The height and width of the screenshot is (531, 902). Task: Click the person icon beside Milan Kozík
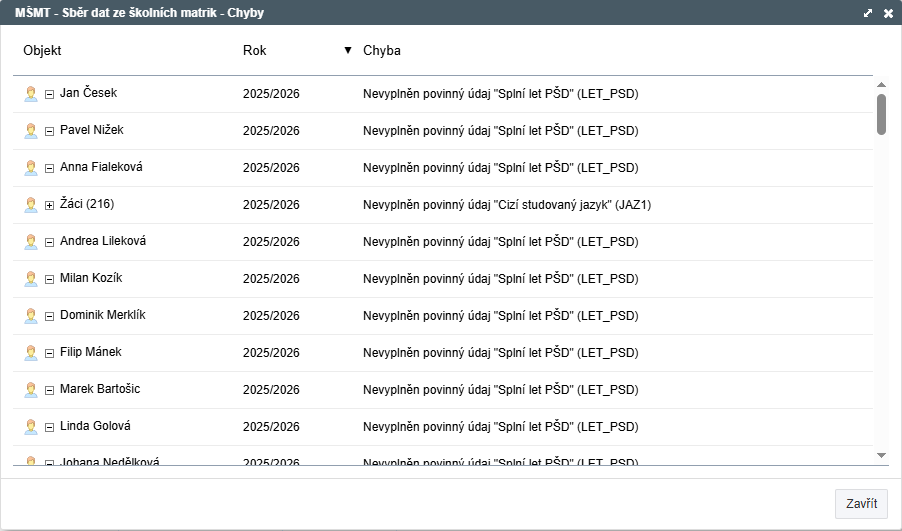tap(31, 279)
